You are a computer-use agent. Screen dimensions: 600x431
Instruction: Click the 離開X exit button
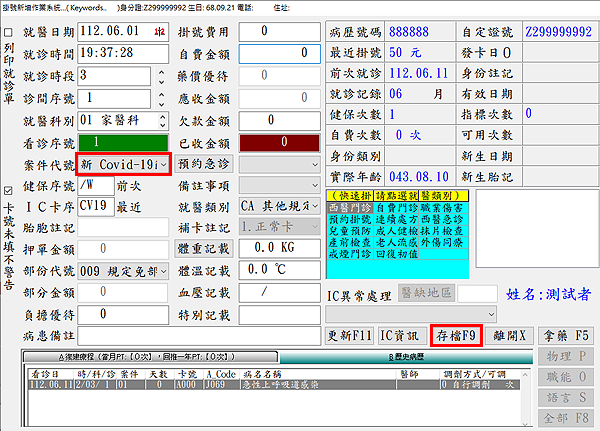[x=510, y=335]
